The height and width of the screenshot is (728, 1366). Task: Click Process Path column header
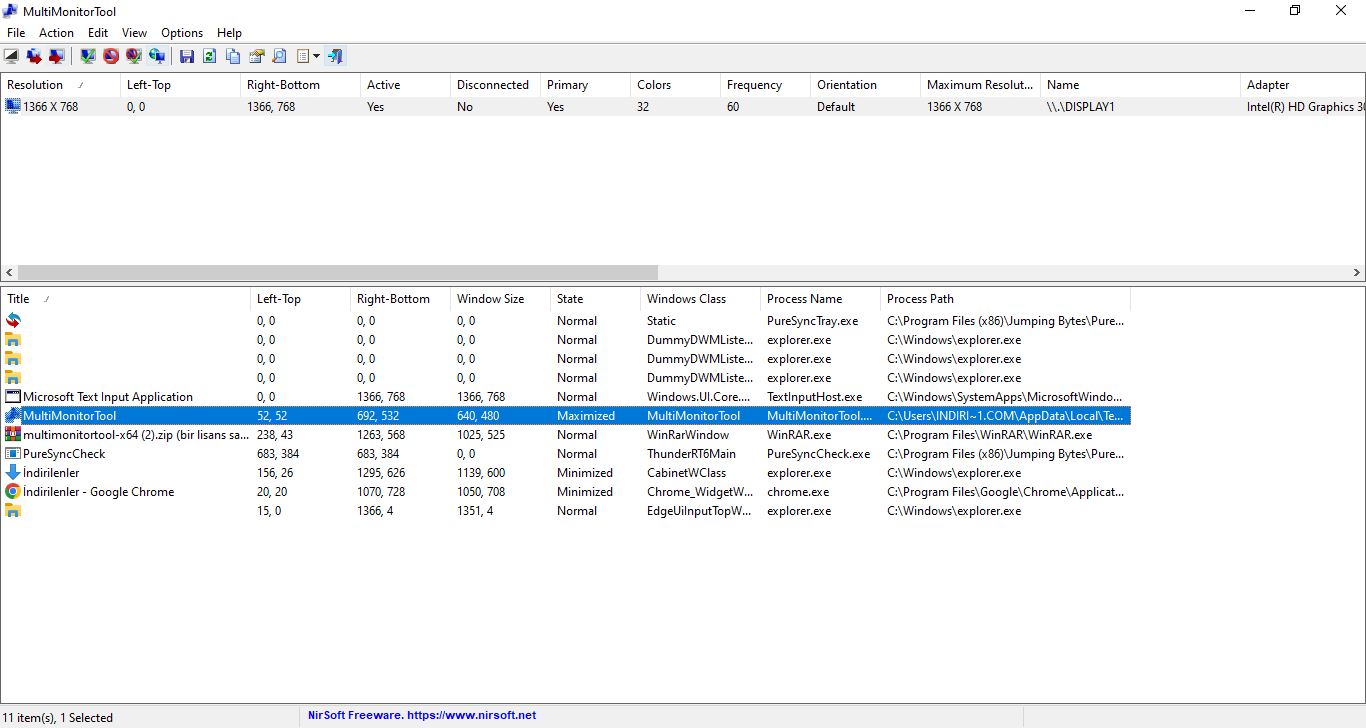coord(1005,299)
